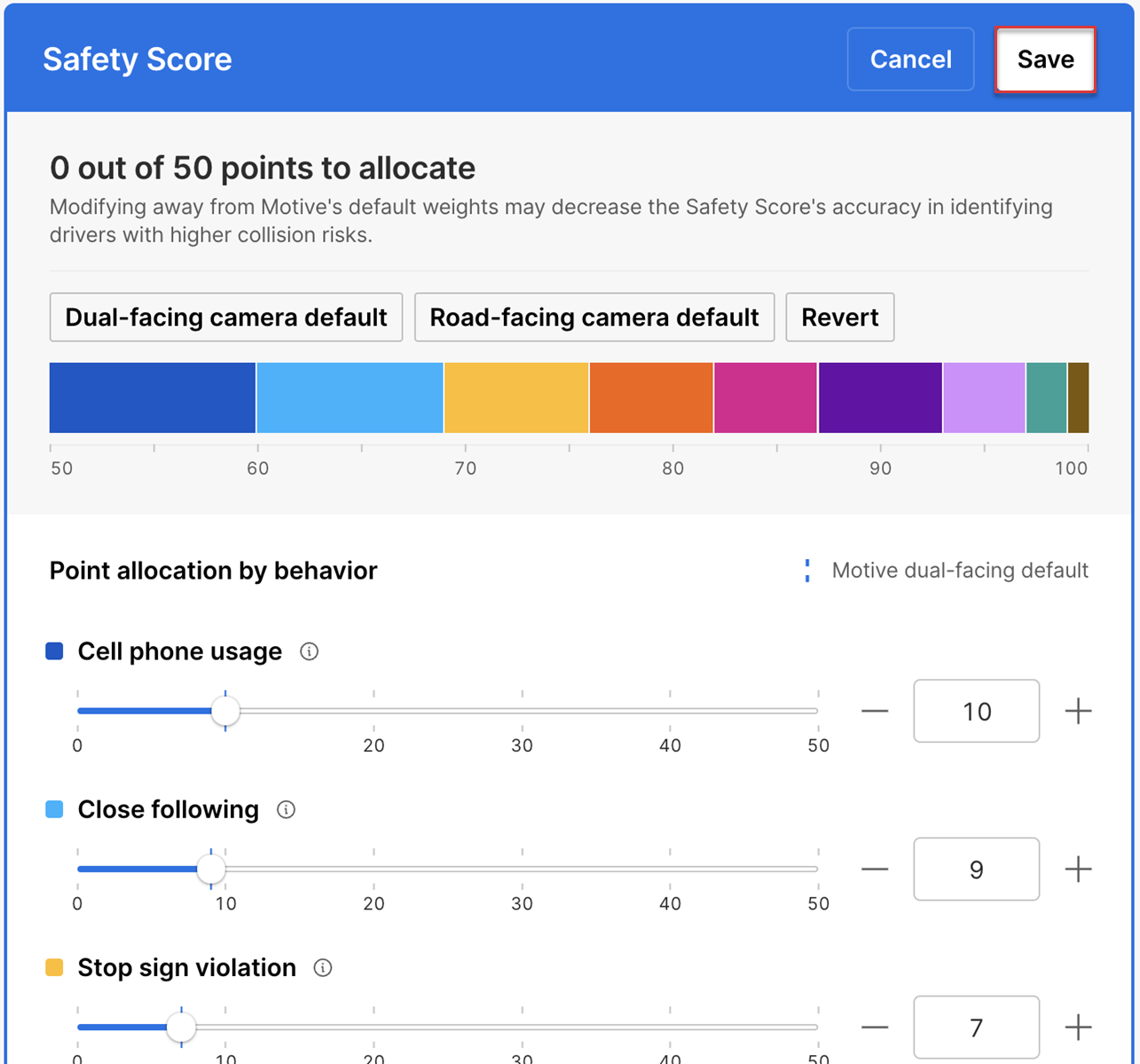Cancel the Safety Score changes
The width and height of the screenshot is (1140, 1064).
[x=910, y=59]
